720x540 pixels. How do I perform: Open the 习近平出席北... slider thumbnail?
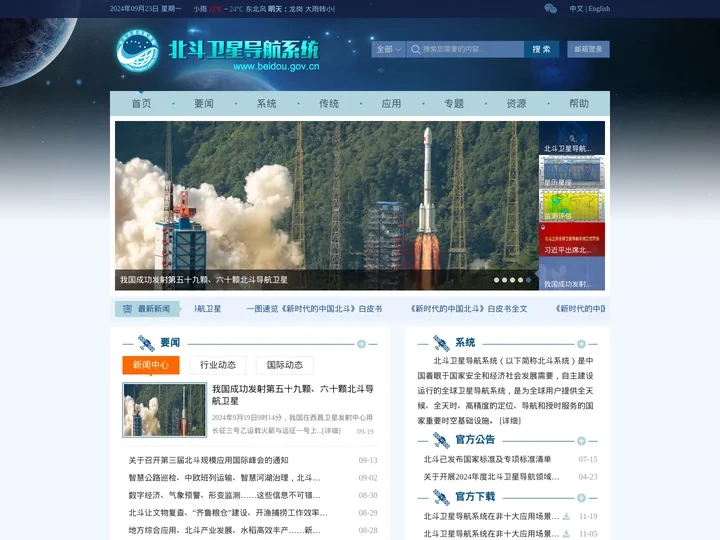point(572,240)
